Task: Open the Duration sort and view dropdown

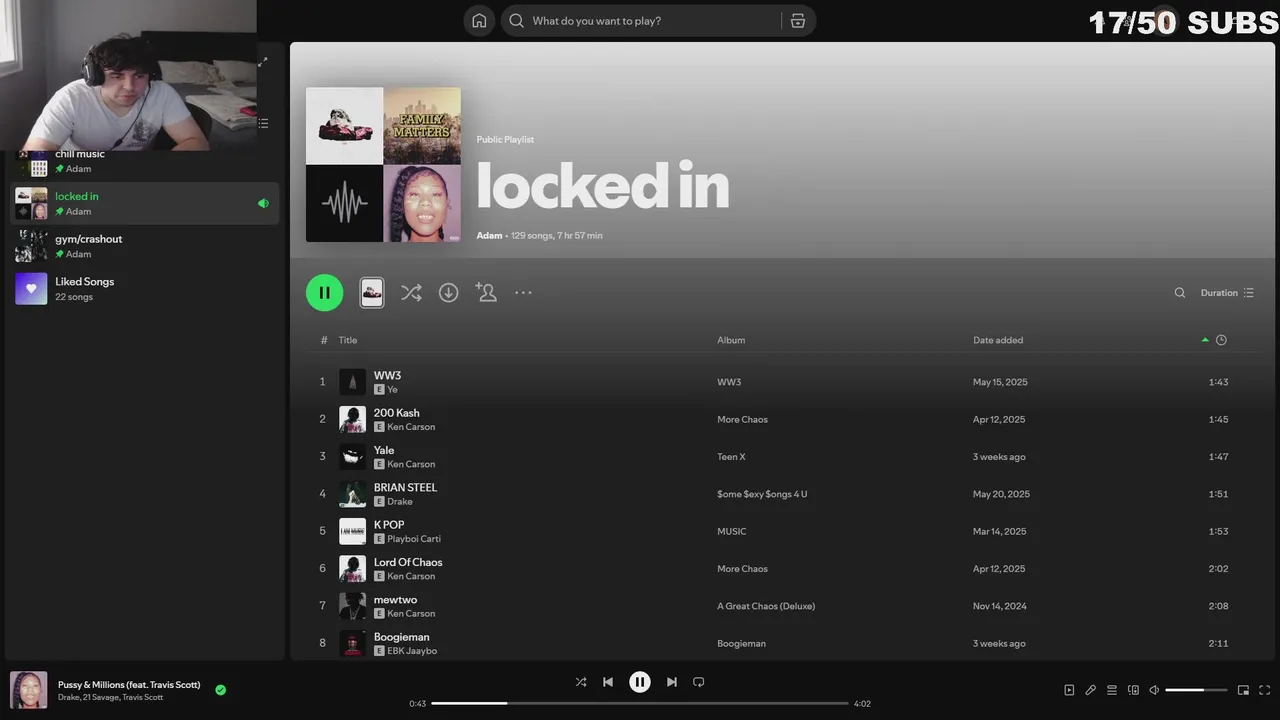Action: (1227, 293)
